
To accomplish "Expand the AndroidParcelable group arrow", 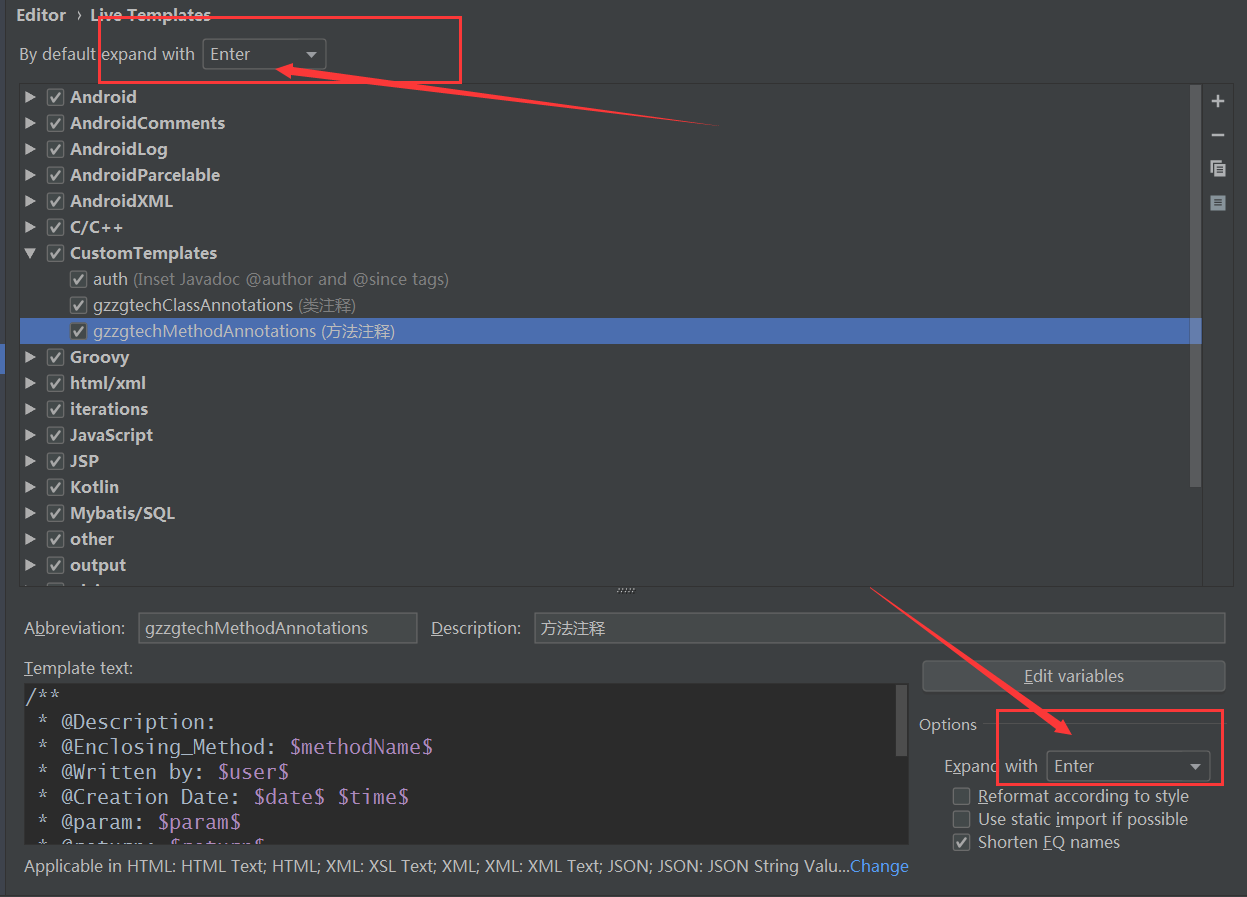I will 30,175.
